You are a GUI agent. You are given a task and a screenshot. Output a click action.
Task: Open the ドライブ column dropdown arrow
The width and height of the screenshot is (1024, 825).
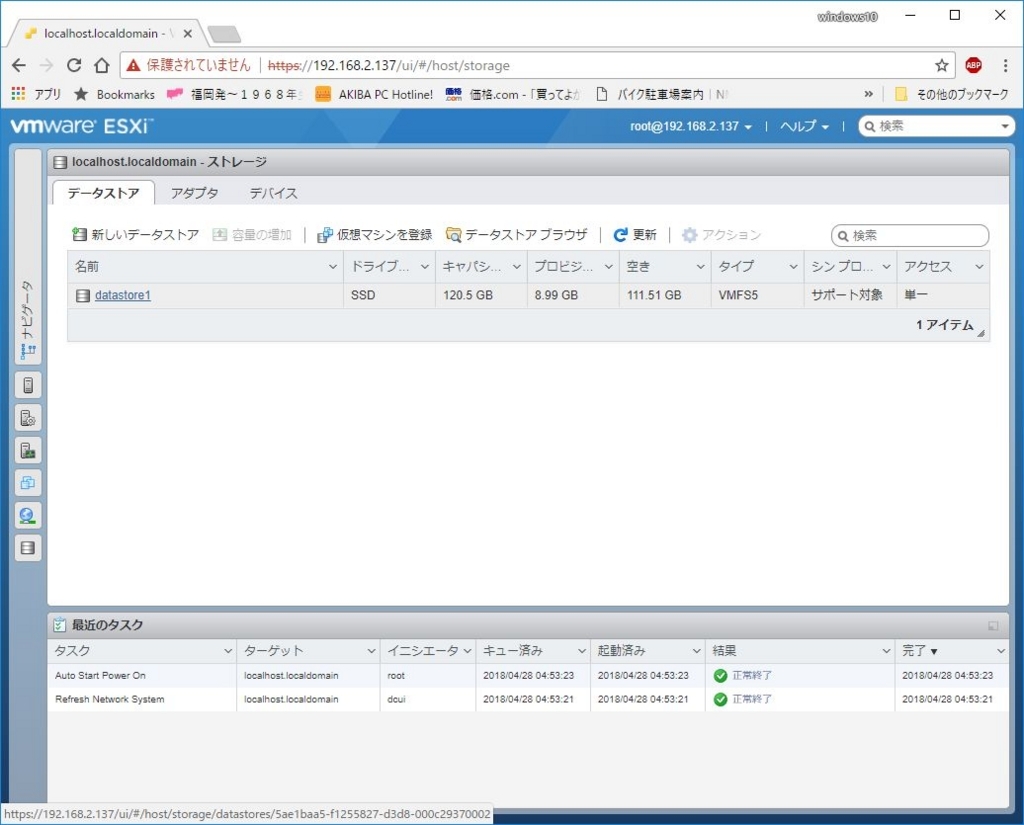click(x=424, y=267)
